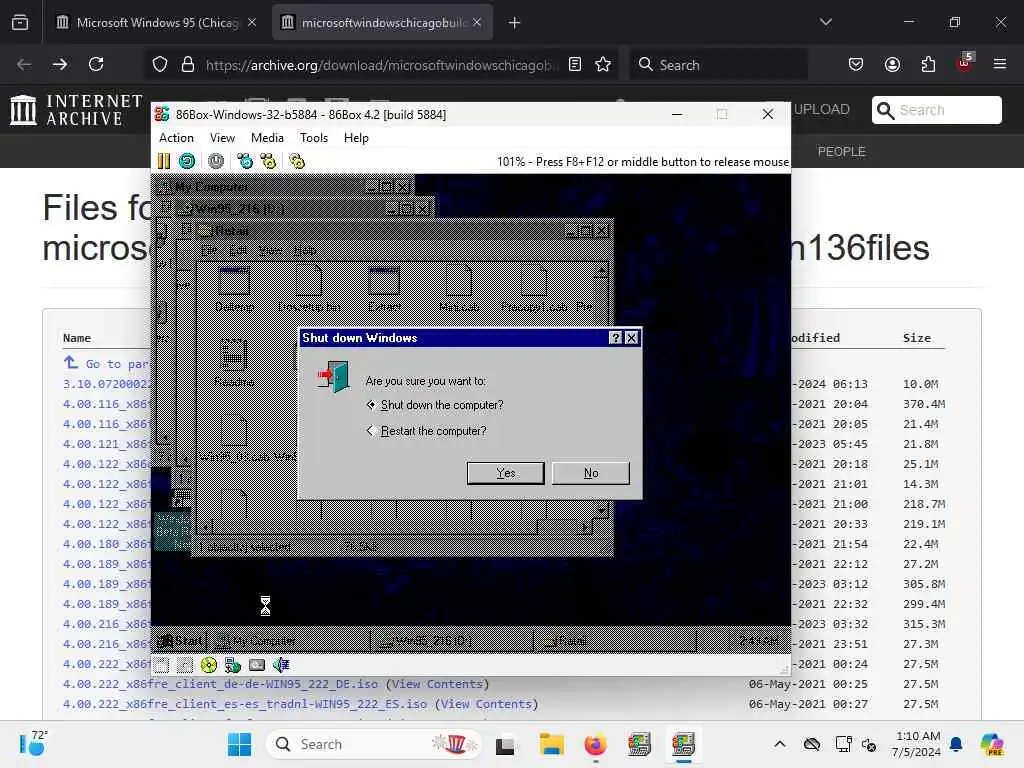Click Firefox icon on Windows taskbar
This screenshot has height=768, width=1024.
pyautogui.click(x=595, y=744)
